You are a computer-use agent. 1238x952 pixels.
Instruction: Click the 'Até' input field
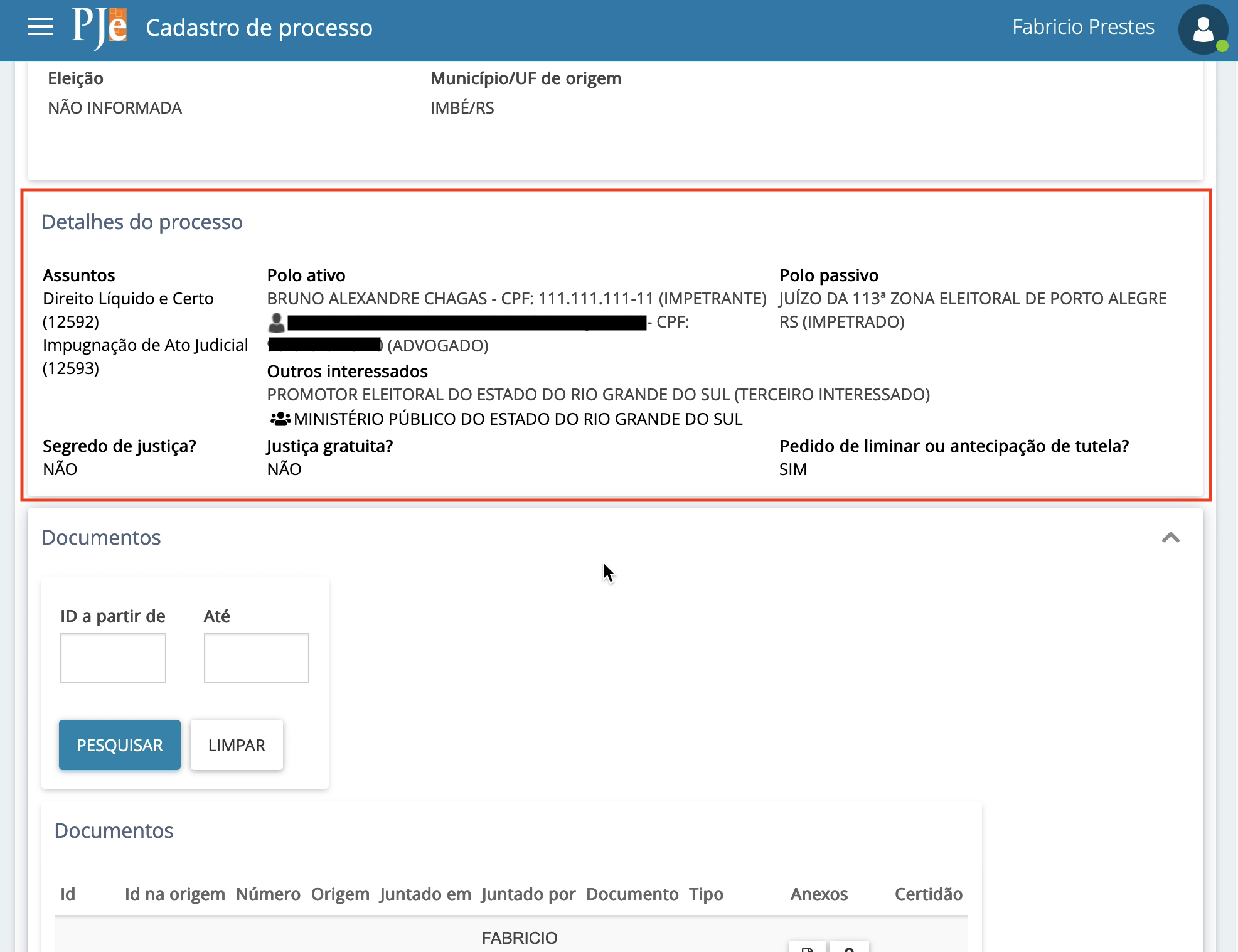257,658
